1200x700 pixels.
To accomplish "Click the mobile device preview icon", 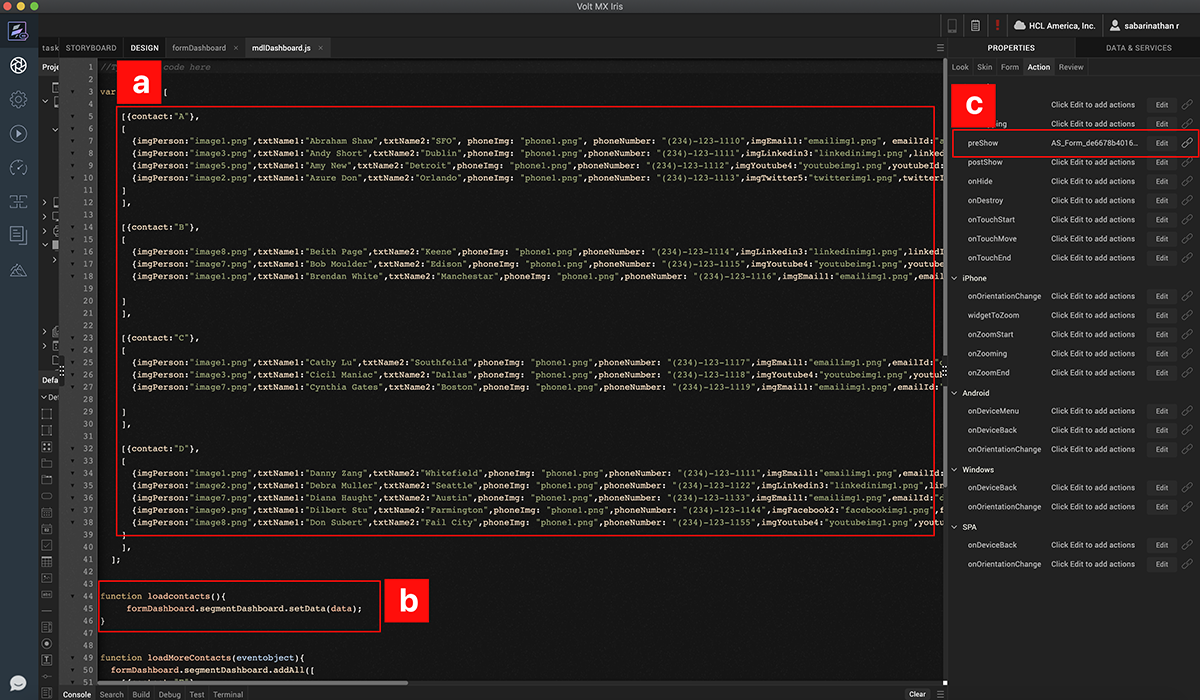I will 952,25.
